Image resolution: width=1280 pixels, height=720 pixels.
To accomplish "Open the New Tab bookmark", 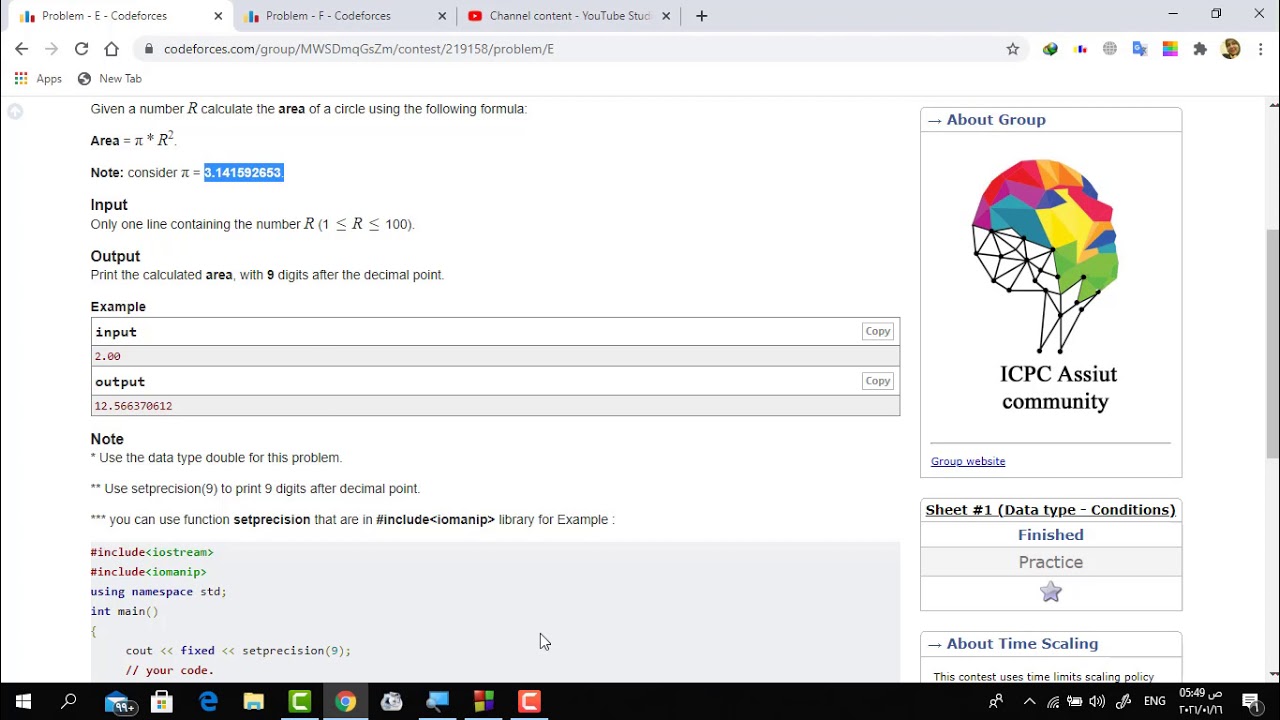I will [x=110, y=79].
